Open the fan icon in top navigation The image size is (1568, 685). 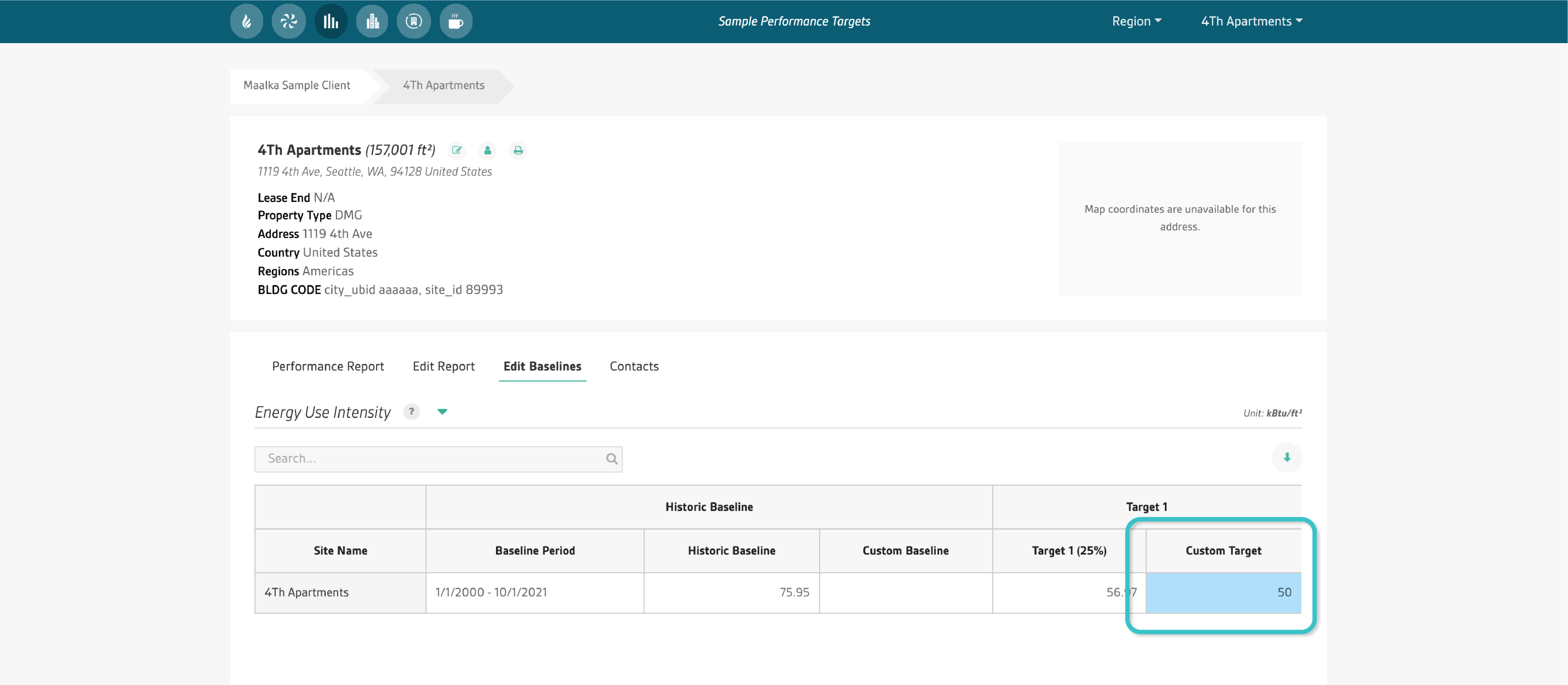coord(288,21)
